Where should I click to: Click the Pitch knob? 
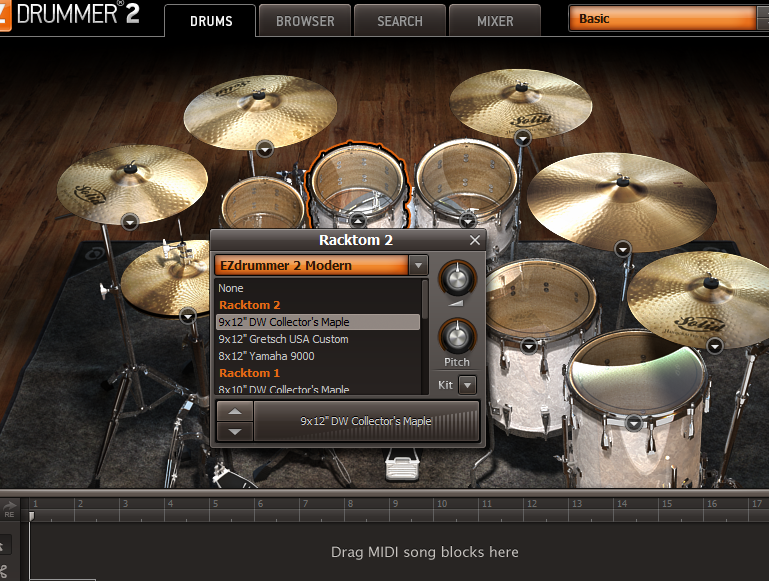tap(457, 336)
